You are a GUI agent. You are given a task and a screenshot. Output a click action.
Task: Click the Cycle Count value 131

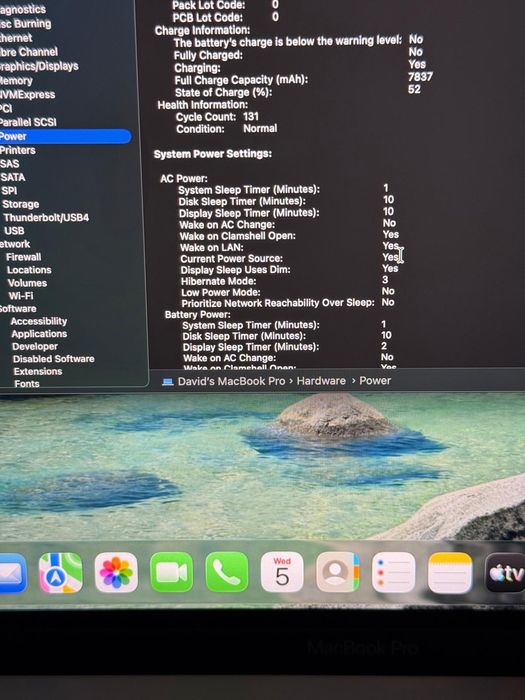click(251, 117)
